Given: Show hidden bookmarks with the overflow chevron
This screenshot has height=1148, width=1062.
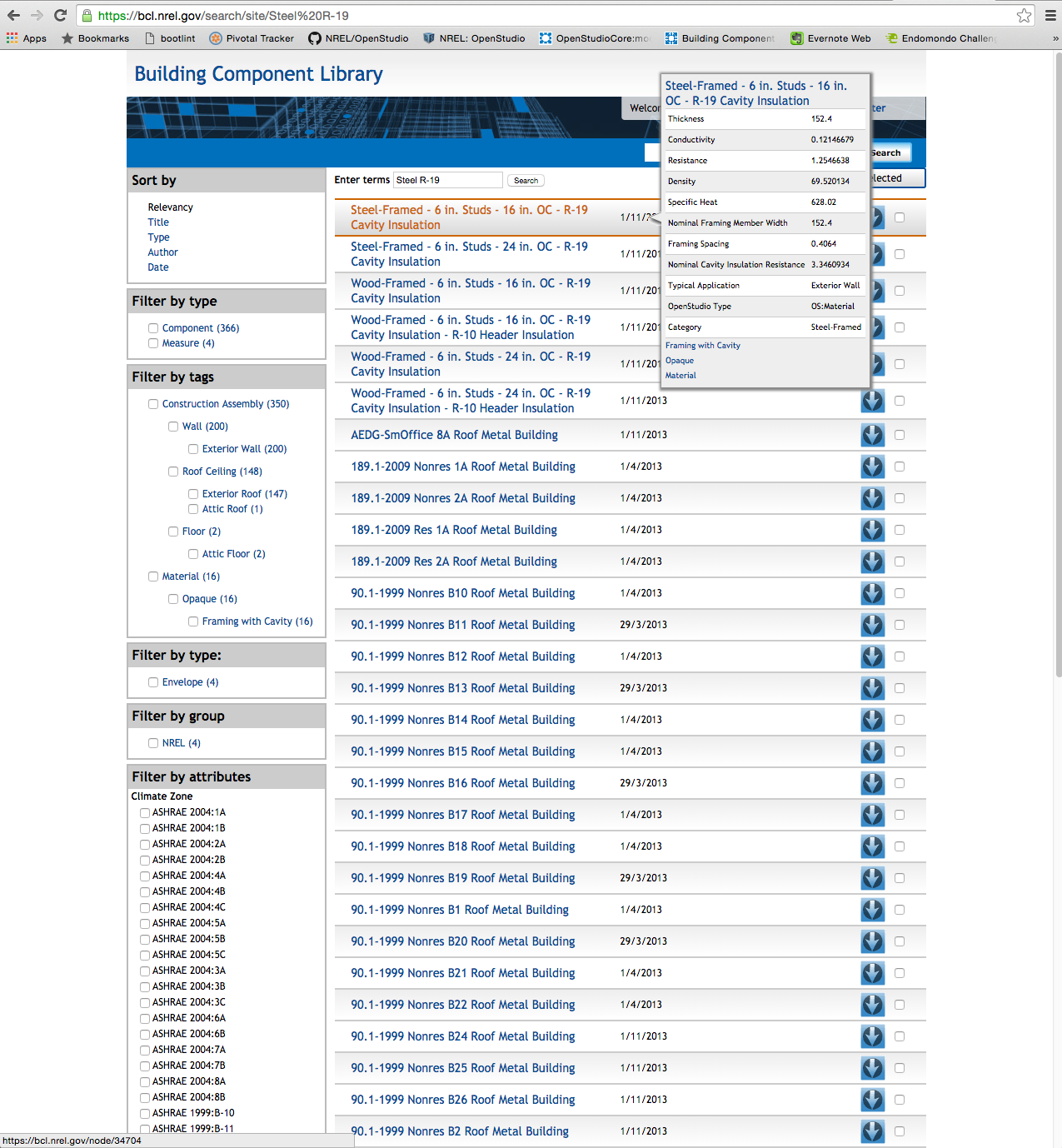Looking at the screenshot, I should click(1055, 38).
